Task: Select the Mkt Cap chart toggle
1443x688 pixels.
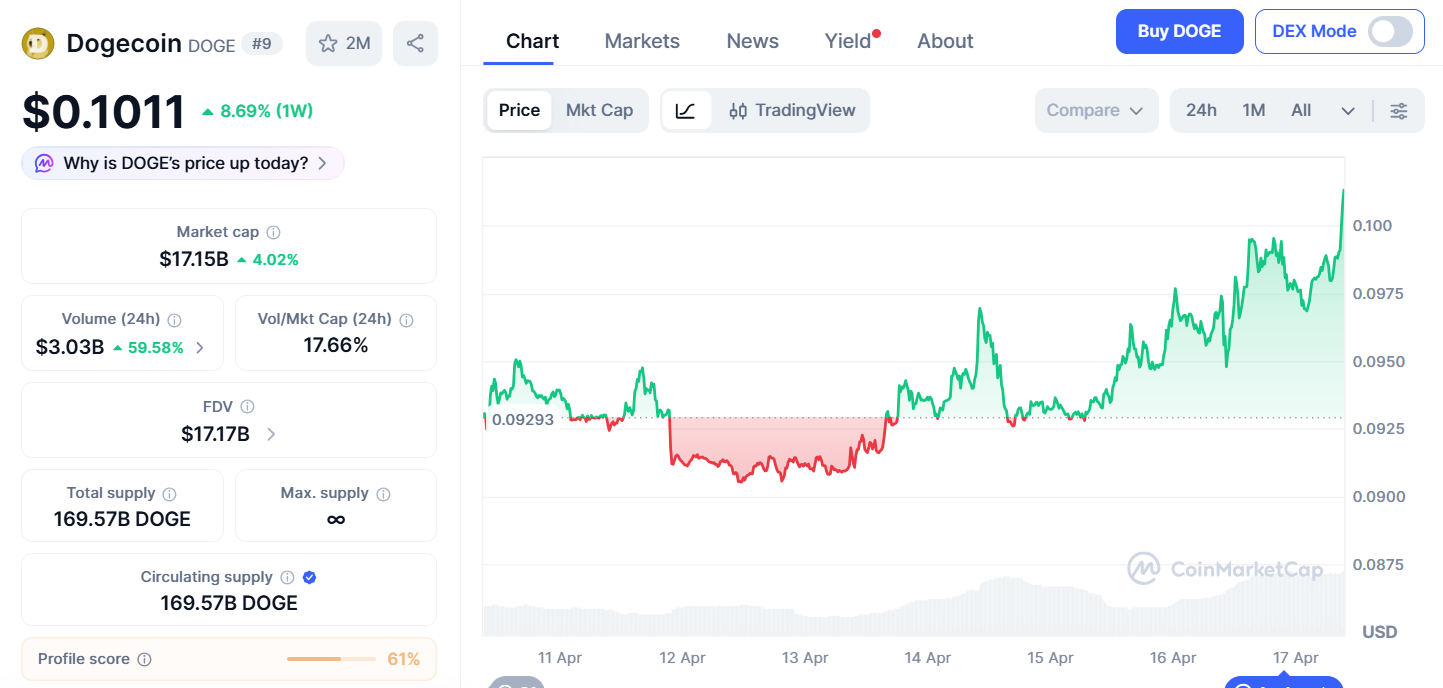Action: click(x=599, y=110)
